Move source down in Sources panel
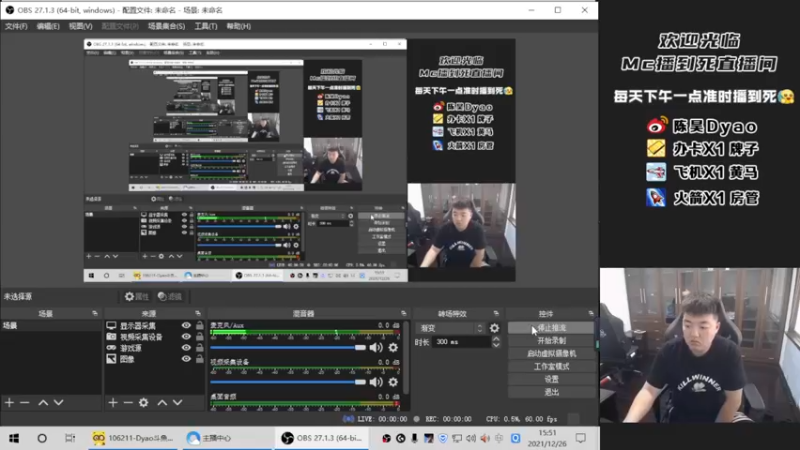 [x=178, y=403]
